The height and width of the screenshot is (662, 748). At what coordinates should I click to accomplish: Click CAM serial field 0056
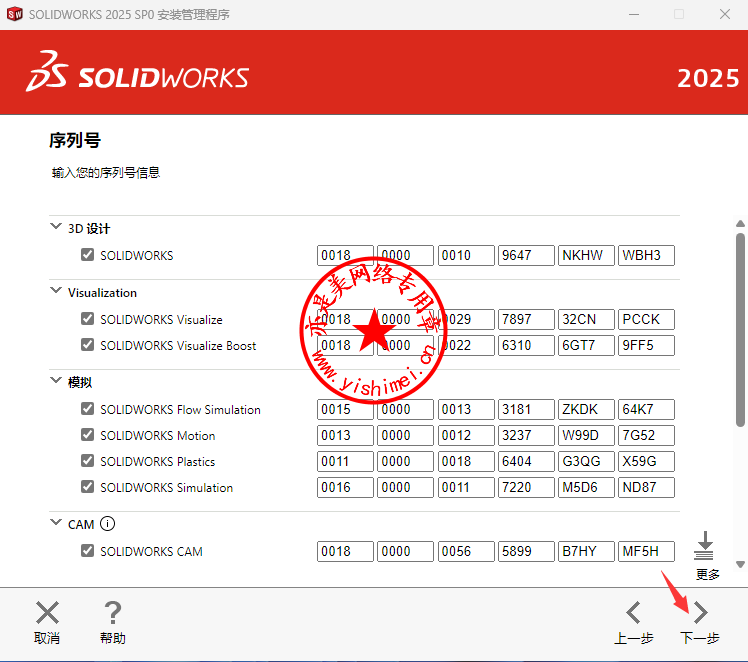point(466,551)
